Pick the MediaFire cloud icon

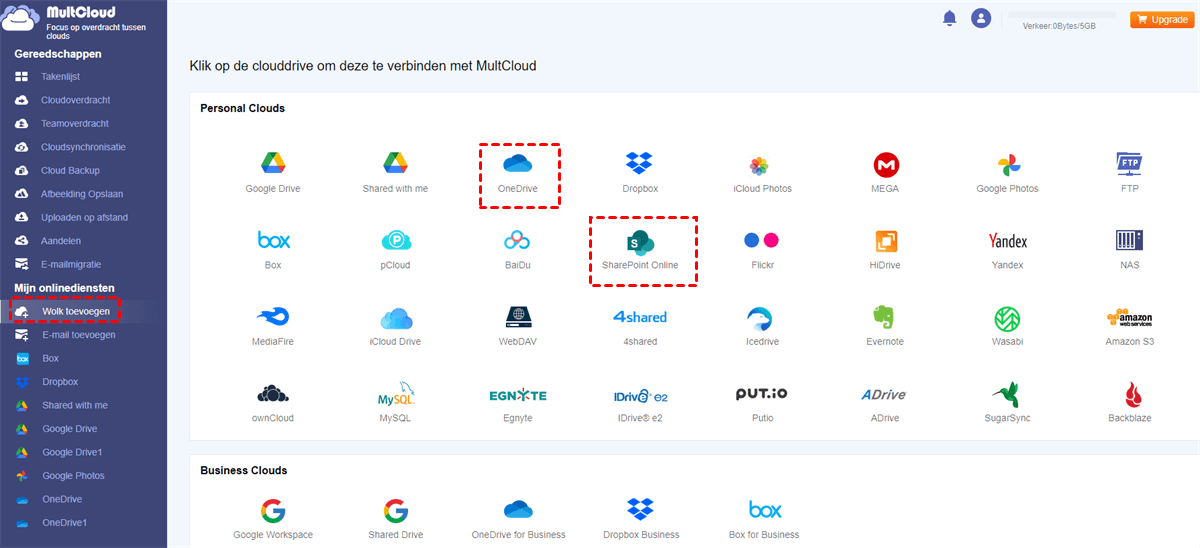click(x=273, y=317)
